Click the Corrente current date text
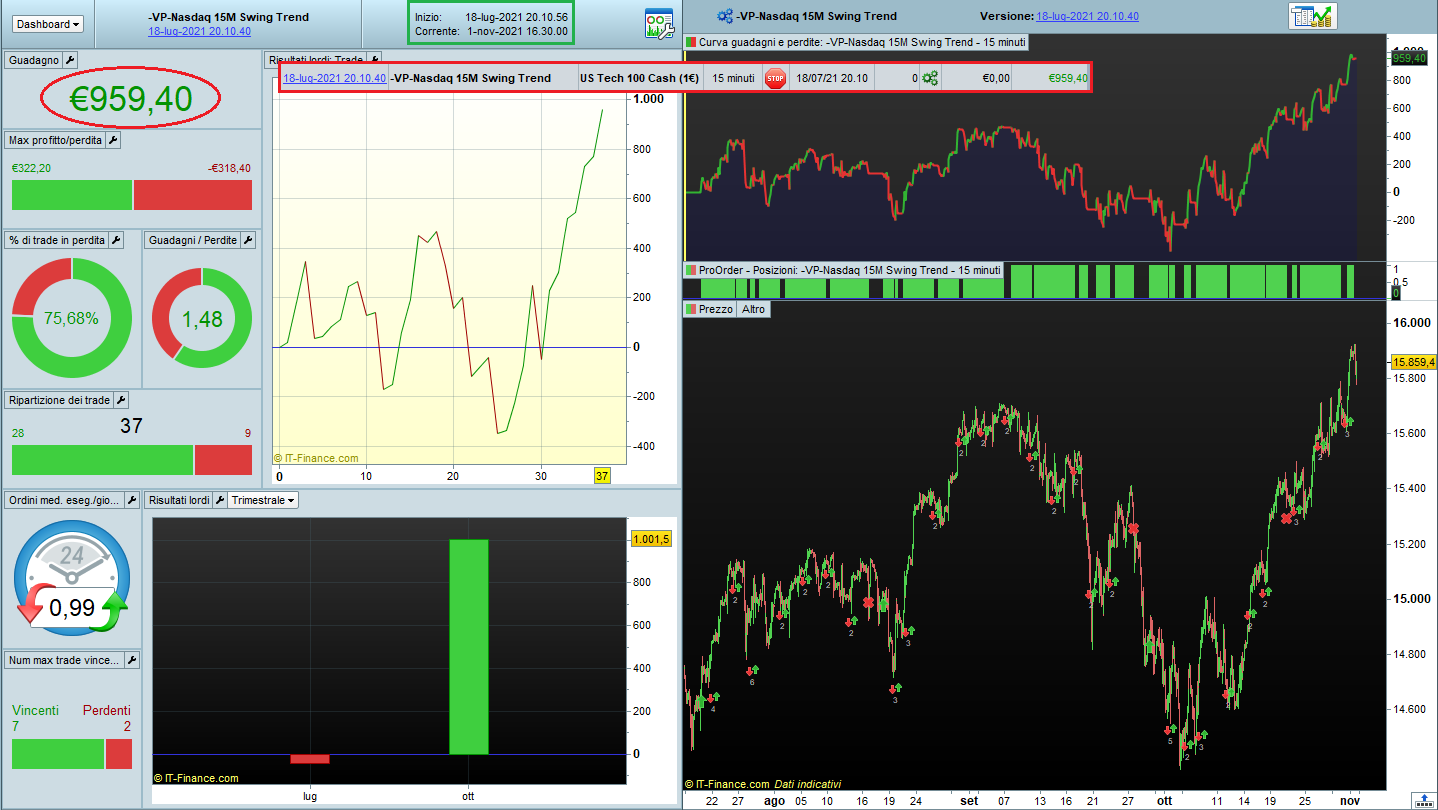The width and height of the screenshot is (1438, 810). coord(491,31)
